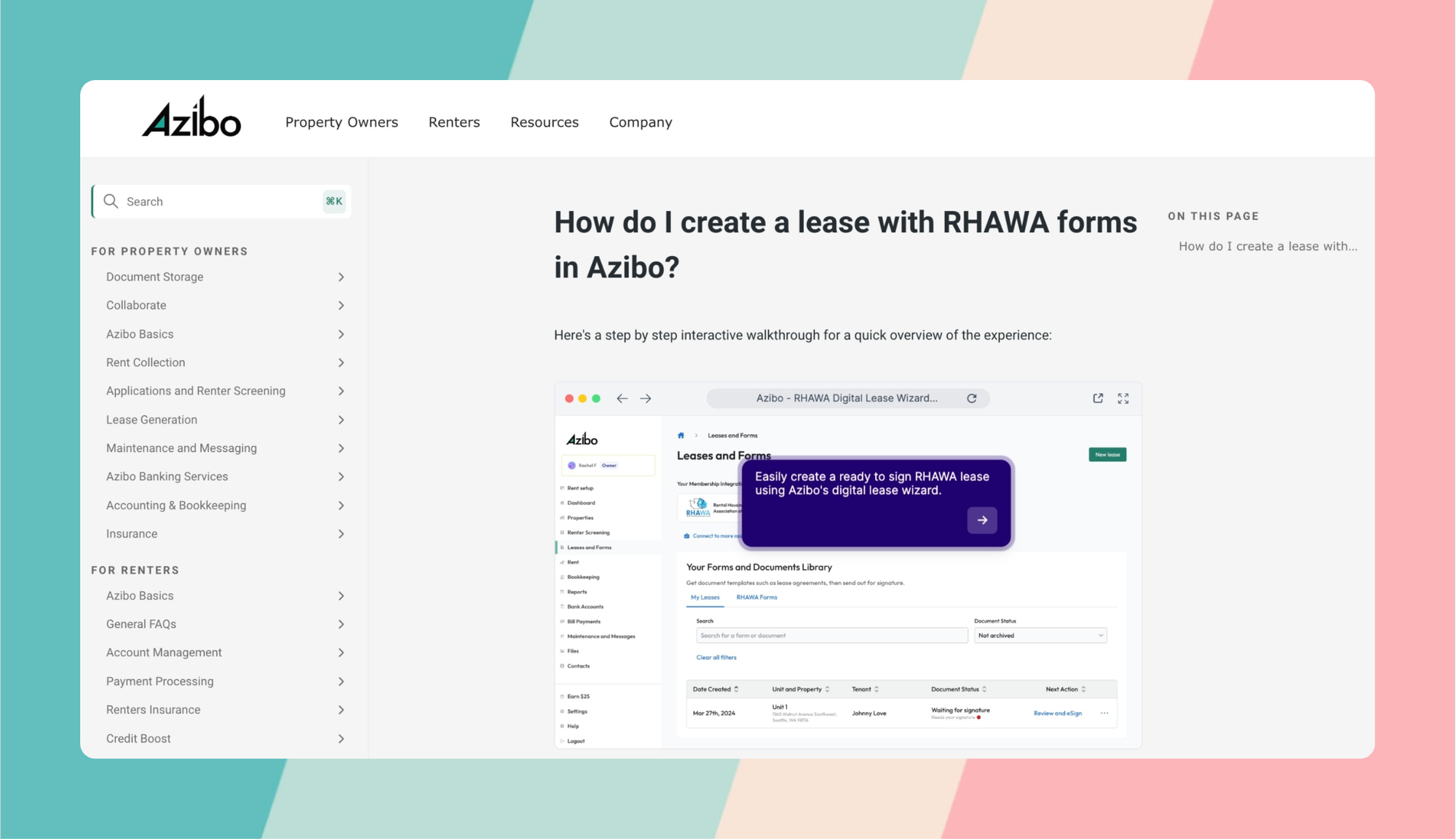This screenshot has width=1456, height=839.
Task: Click 'Search for a form or document' field
Action: [832, 635]
